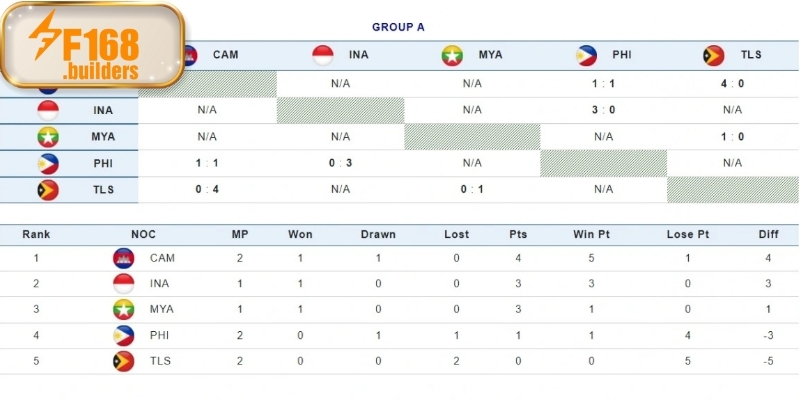Click Indonesia flag in column header
Image resolution: width=800 pixels, height=400 pixels.
pos(324,55)
